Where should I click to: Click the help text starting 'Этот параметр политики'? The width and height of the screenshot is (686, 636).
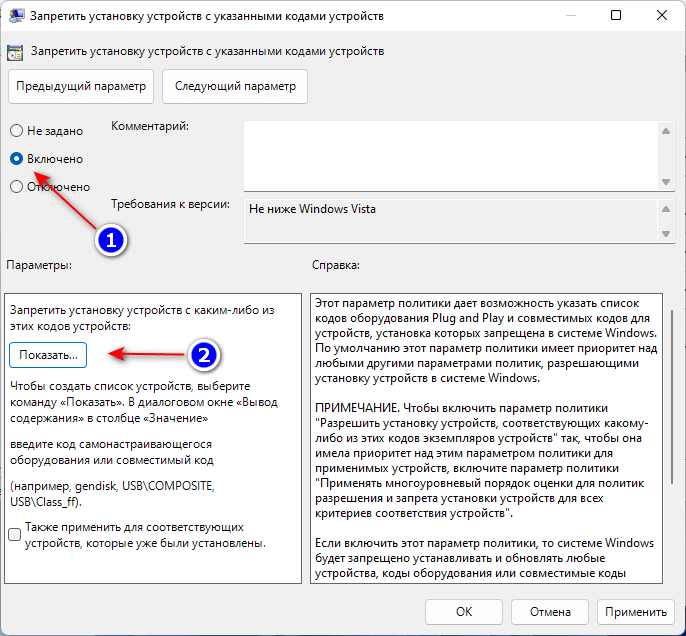pos(486,340)
